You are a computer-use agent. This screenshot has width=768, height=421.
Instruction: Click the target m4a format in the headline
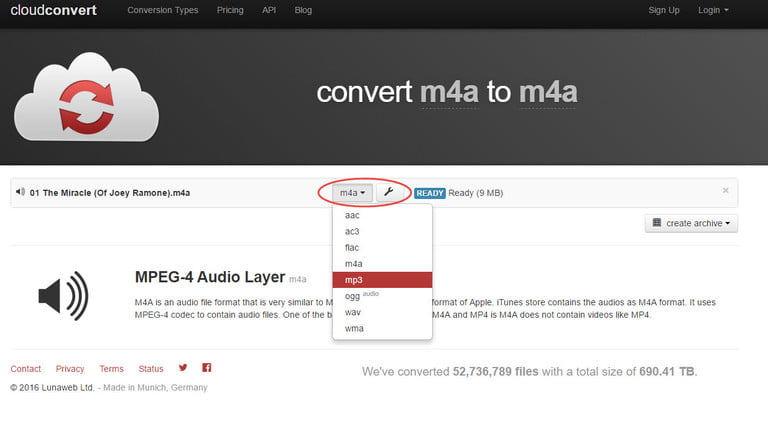(x=548, y=92)
